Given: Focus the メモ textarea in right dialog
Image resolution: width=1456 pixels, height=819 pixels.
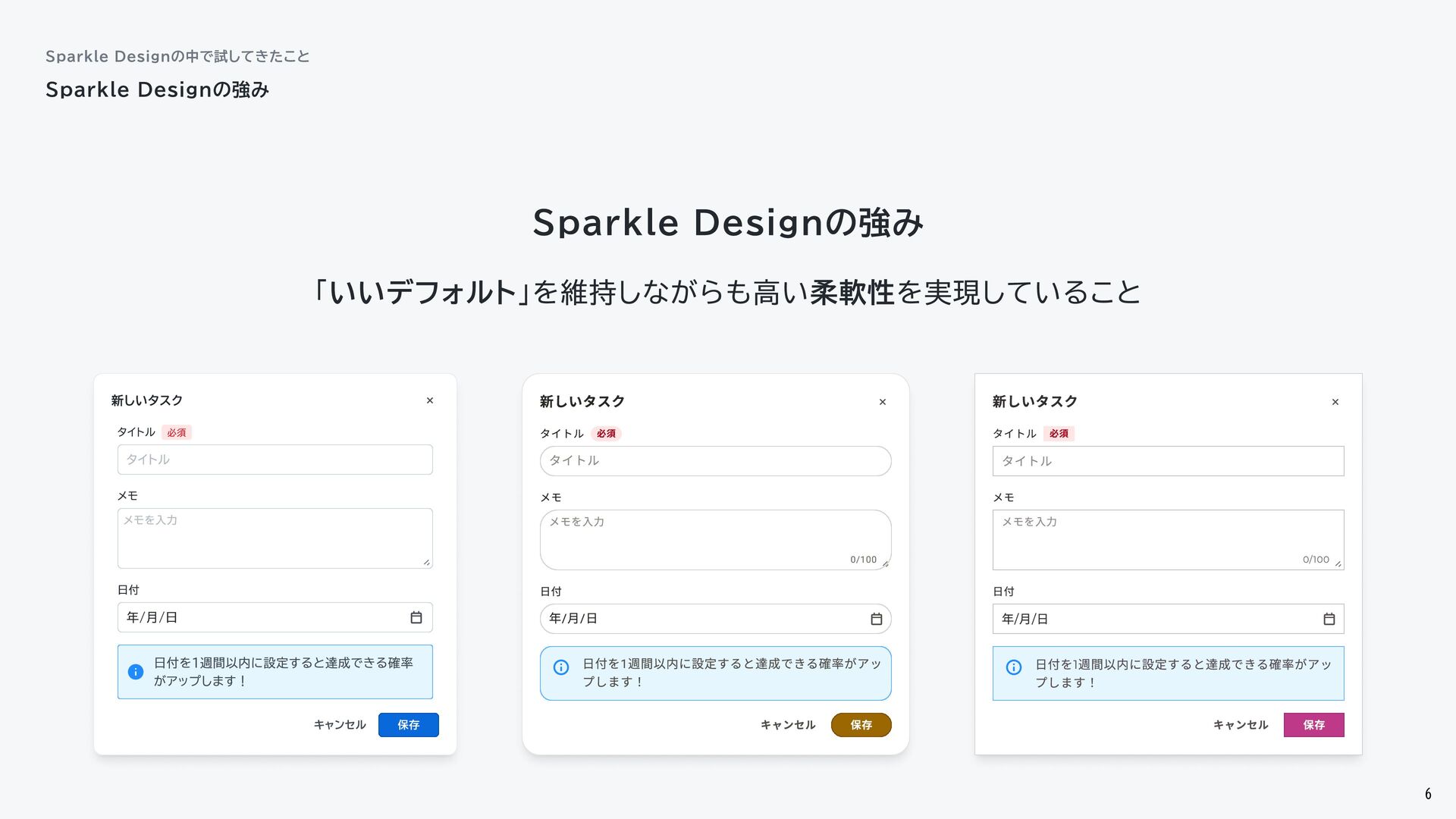Looking at the screenshot, I should [1169, 540].
